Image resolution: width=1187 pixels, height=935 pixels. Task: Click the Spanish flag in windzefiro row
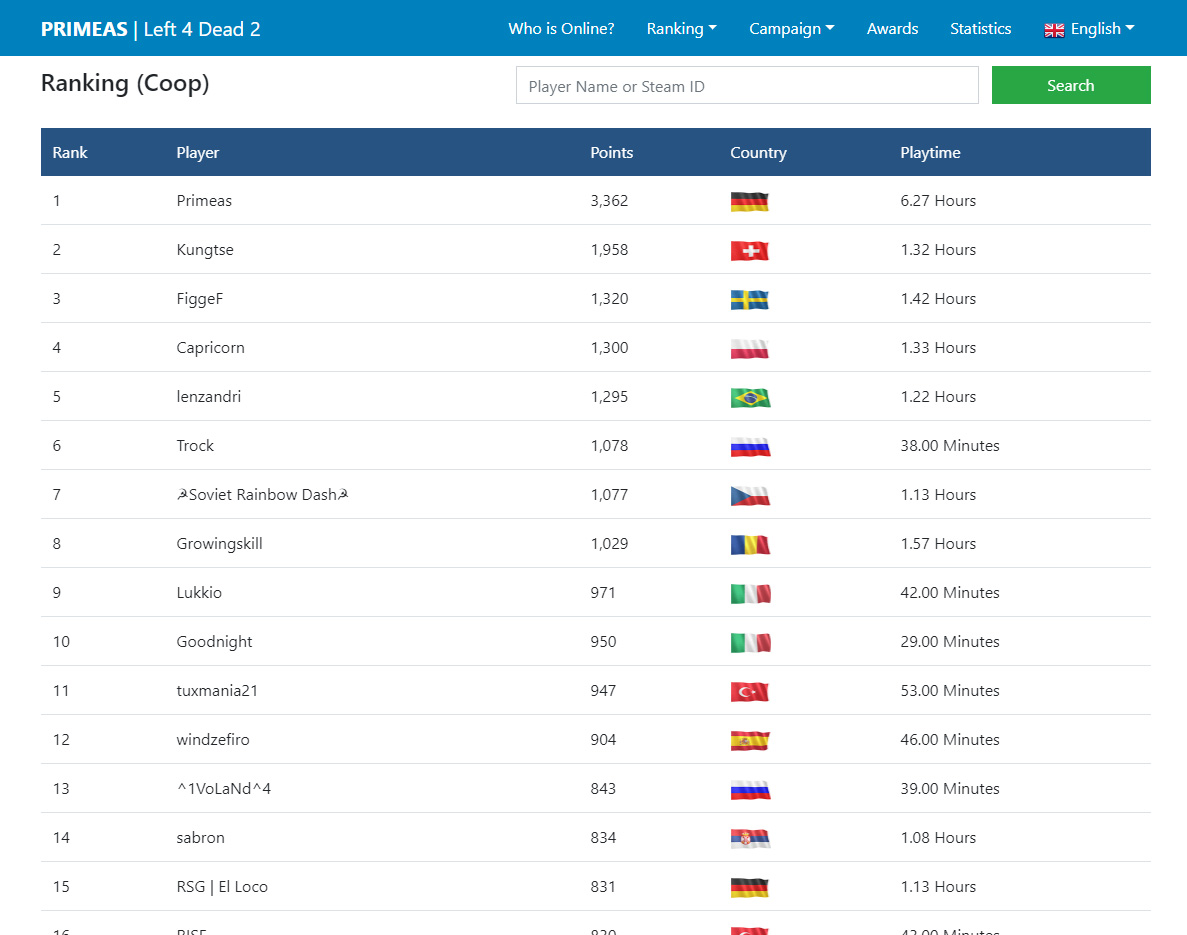point(749,740)
